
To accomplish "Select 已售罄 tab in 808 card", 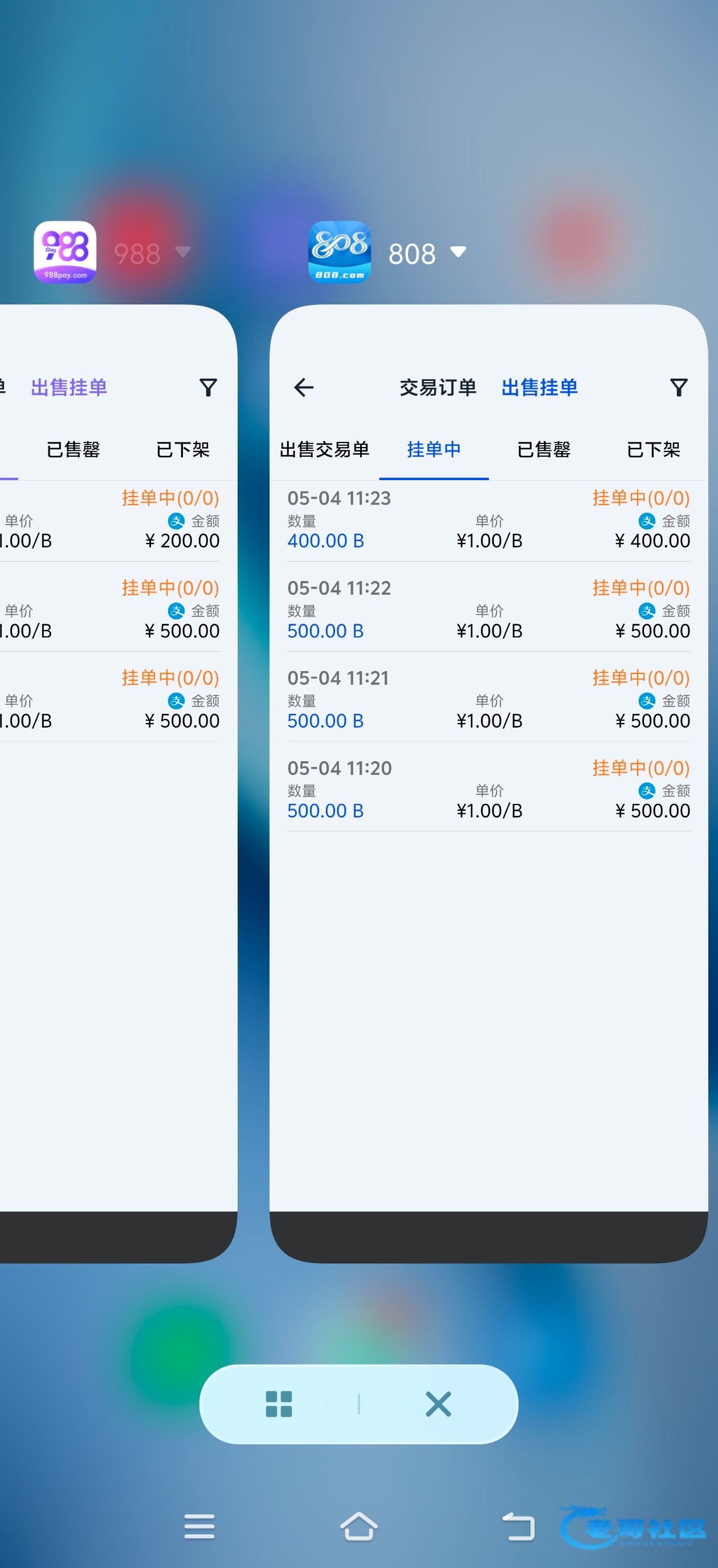I will [x=544, y=449].
